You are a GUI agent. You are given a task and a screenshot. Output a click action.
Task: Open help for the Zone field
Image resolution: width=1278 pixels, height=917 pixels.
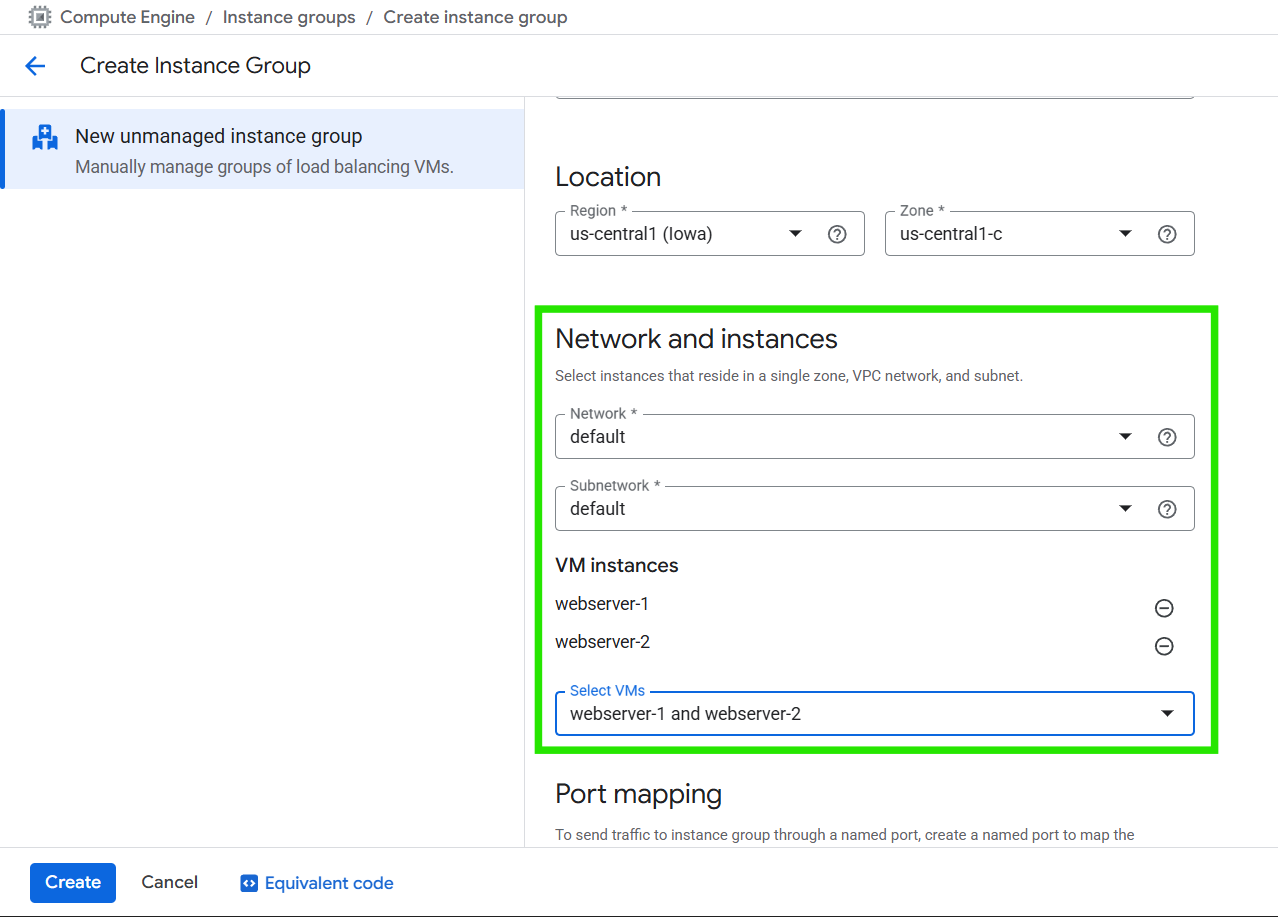pyautogui.click(x=1166, y=234)
